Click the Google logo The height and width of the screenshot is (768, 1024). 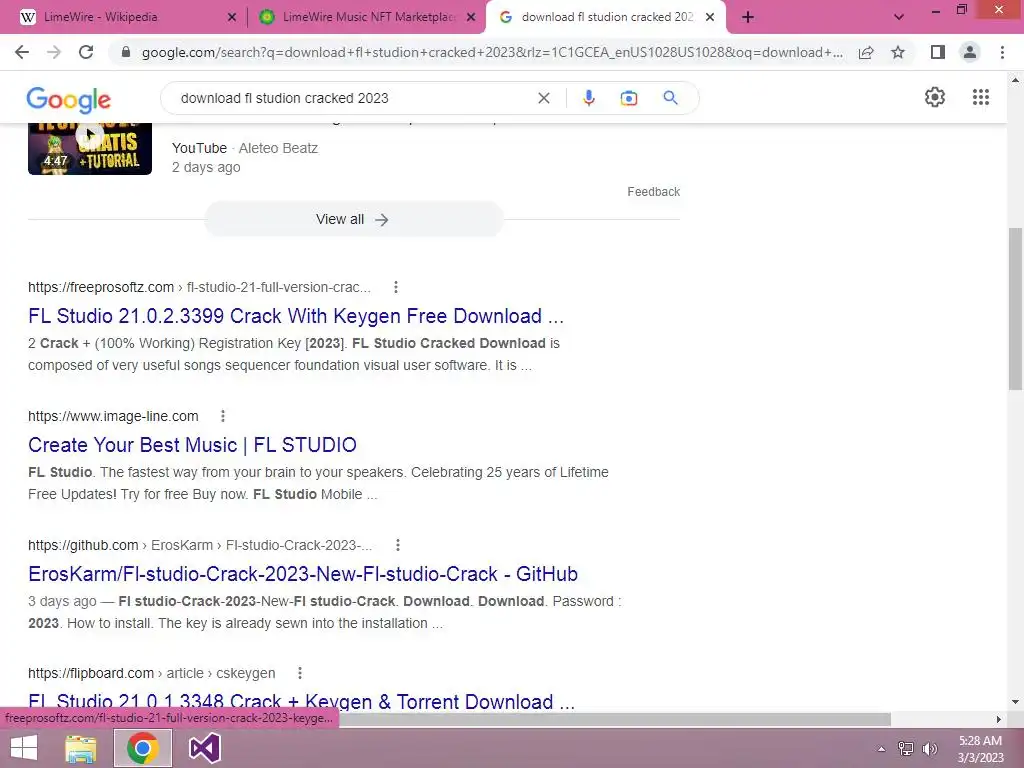coord(69,99)
